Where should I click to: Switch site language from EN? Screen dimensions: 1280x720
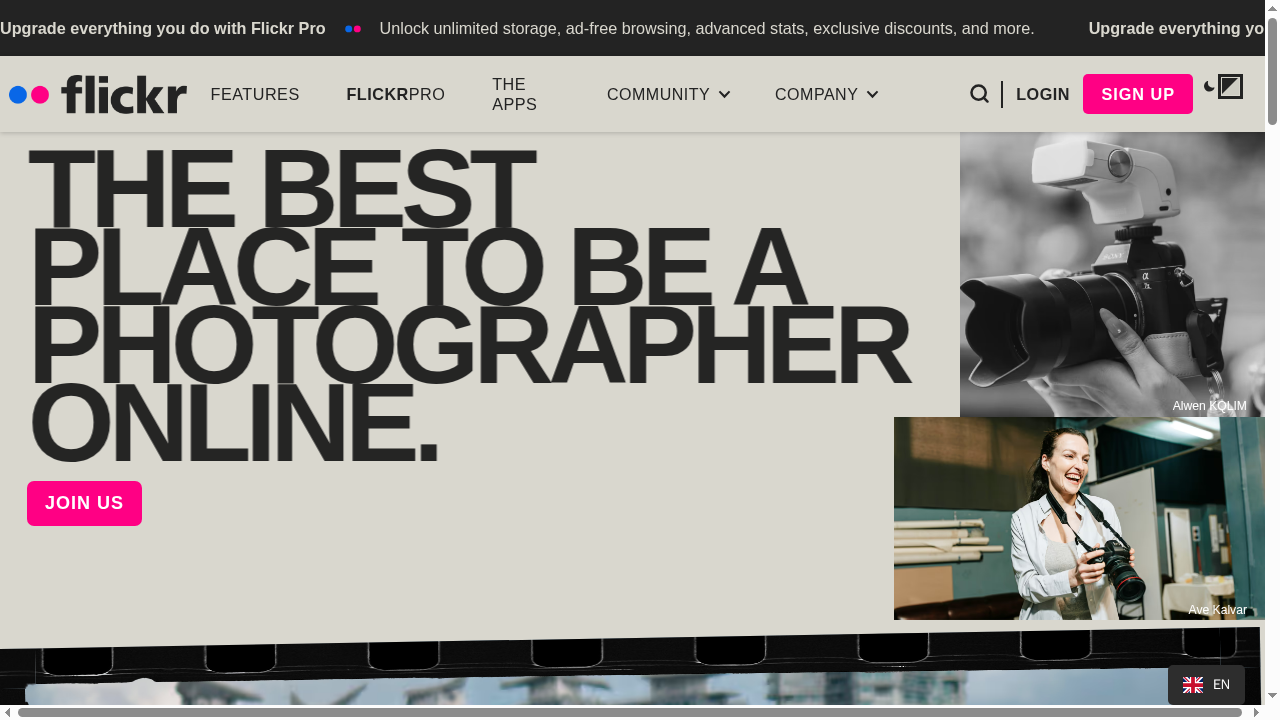tap(1207, 685)
